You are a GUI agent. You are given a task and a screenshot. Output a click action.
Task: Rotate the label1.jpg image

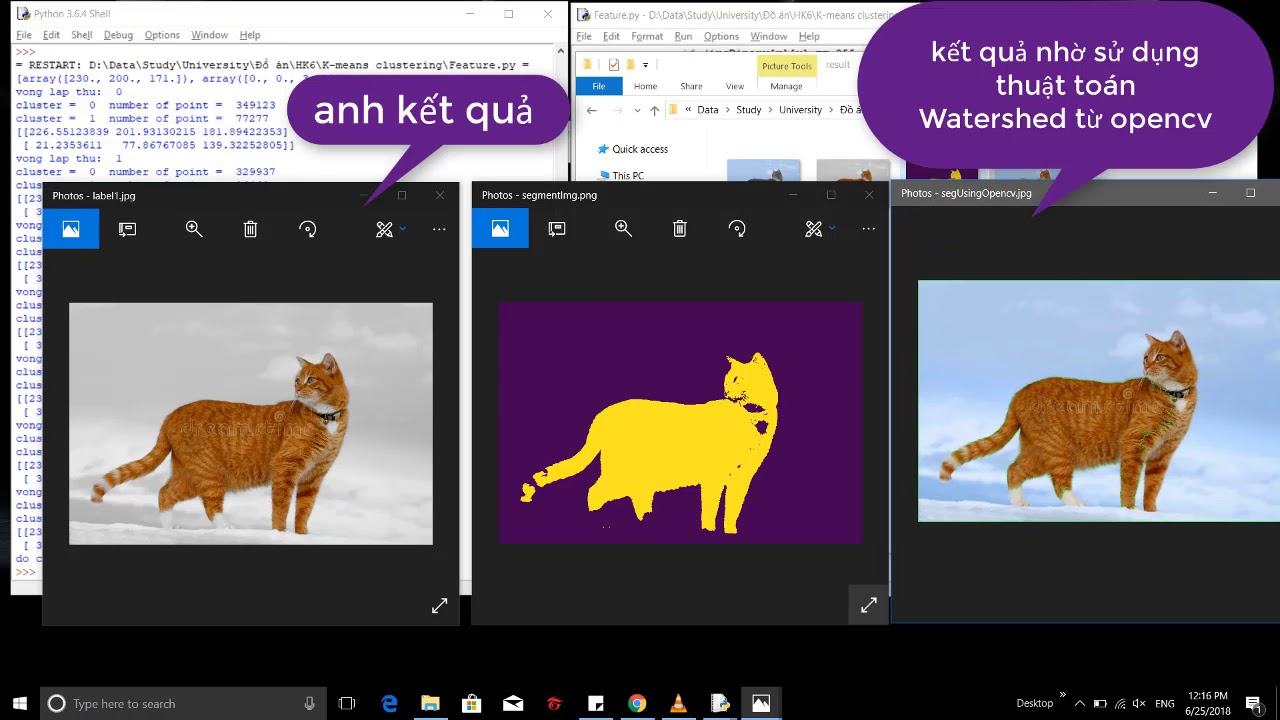[x=307, y=229]
